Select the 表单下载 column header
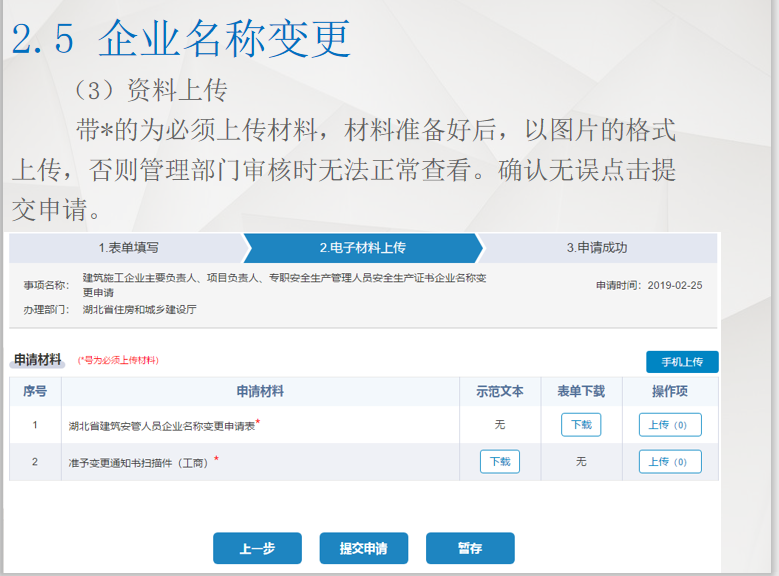The width and height of the screenshot is (779, 576). [x=581, y=392]
